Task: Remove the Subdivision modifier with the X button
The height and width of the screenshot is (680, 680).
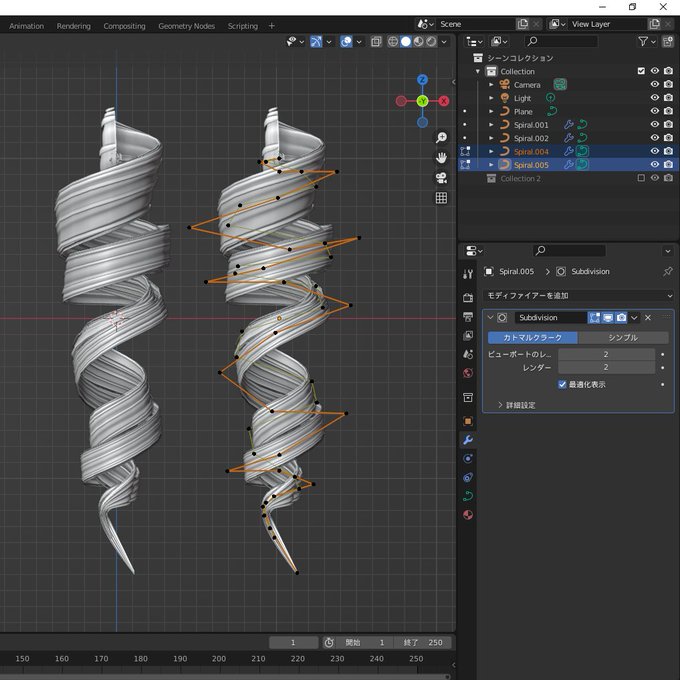Action: coord(648,317)
